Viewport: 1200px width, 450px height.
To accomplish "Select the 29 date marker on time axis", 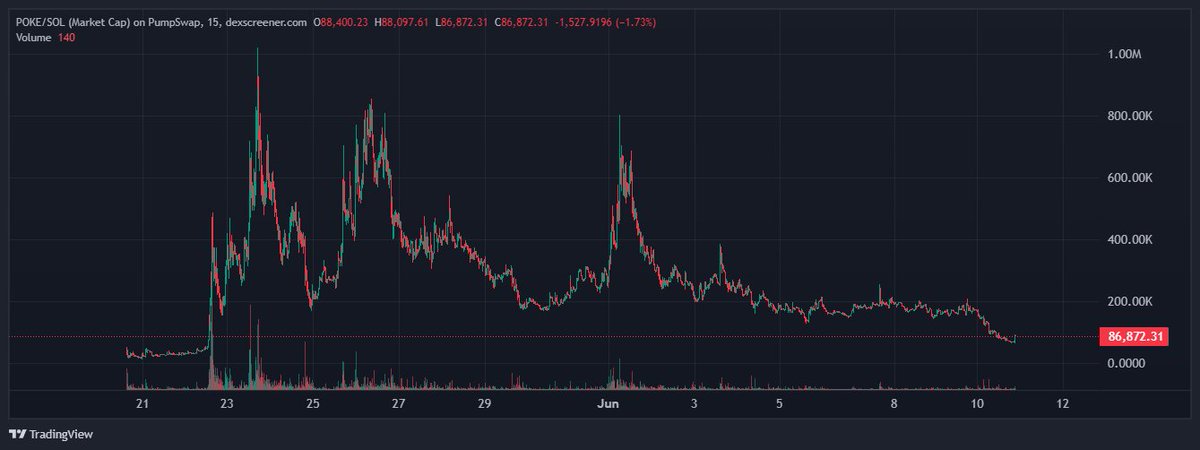I will pos(484,404).
